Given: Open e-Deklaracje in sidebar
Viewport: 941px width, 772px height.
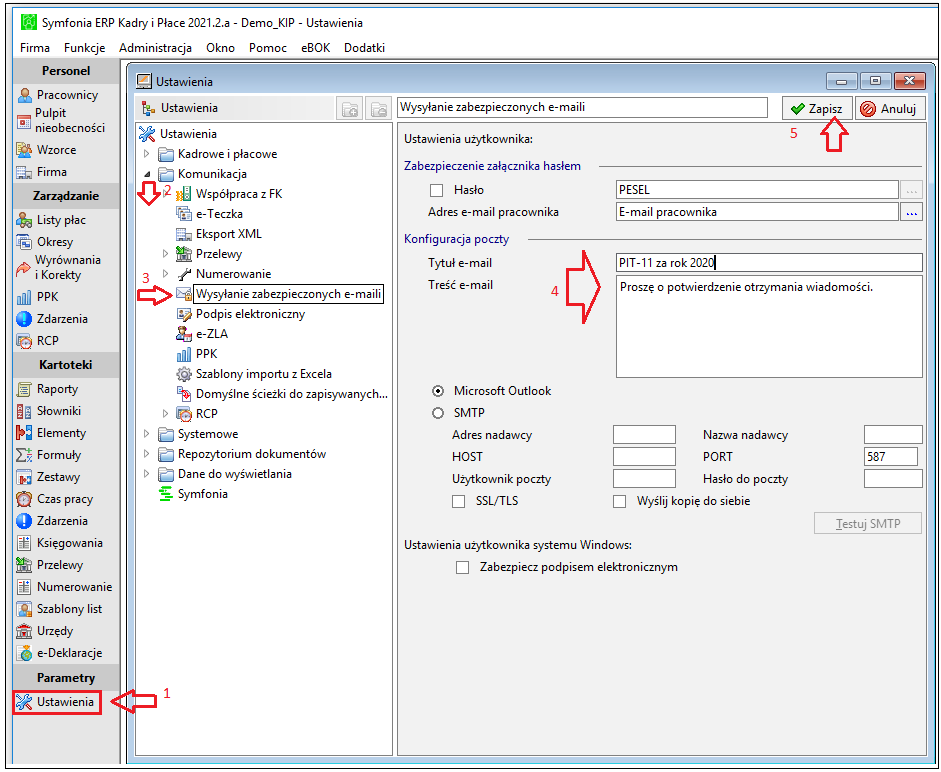Looking at the screenshot, I should [60, 653].
